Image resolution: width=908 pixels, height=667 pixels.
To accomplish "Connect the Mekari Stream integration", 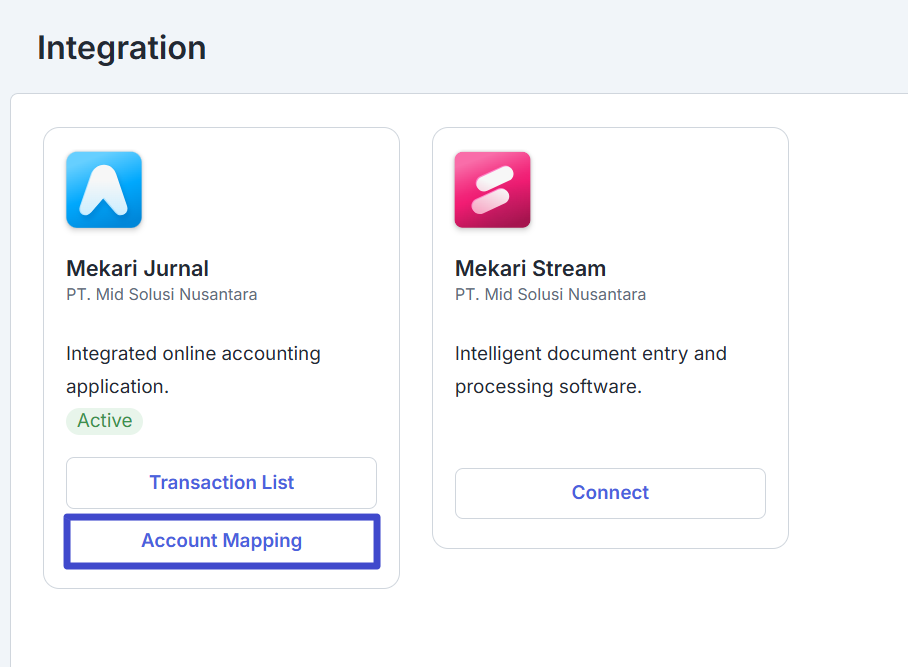I will point(610,493).
